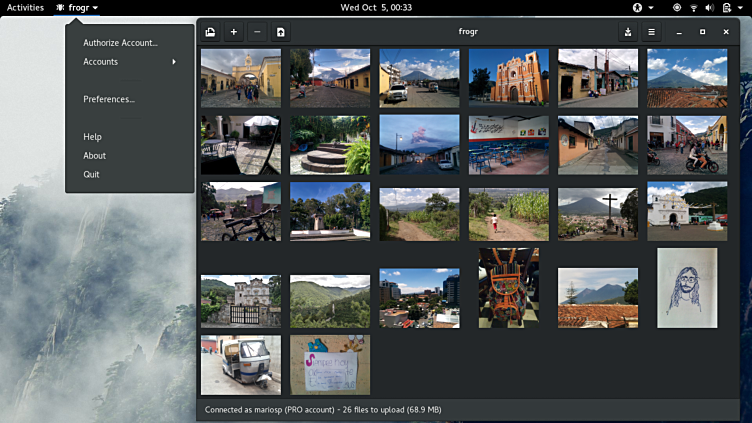Click the Wi-Fi network icon in top bar
This screenshot has height=423, width=752.
693,7
